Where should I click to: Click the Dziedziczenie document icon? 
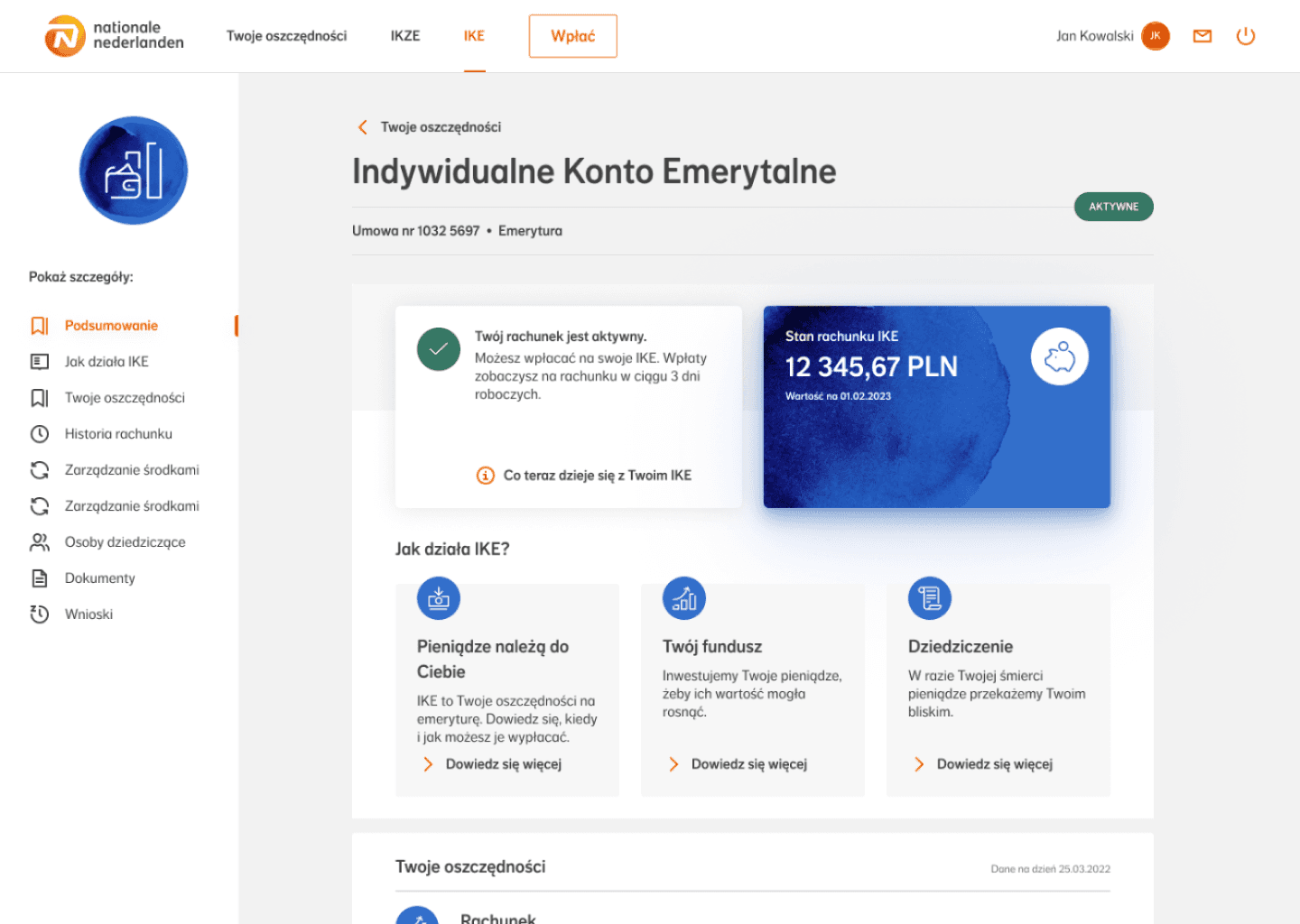click(930, 598)
